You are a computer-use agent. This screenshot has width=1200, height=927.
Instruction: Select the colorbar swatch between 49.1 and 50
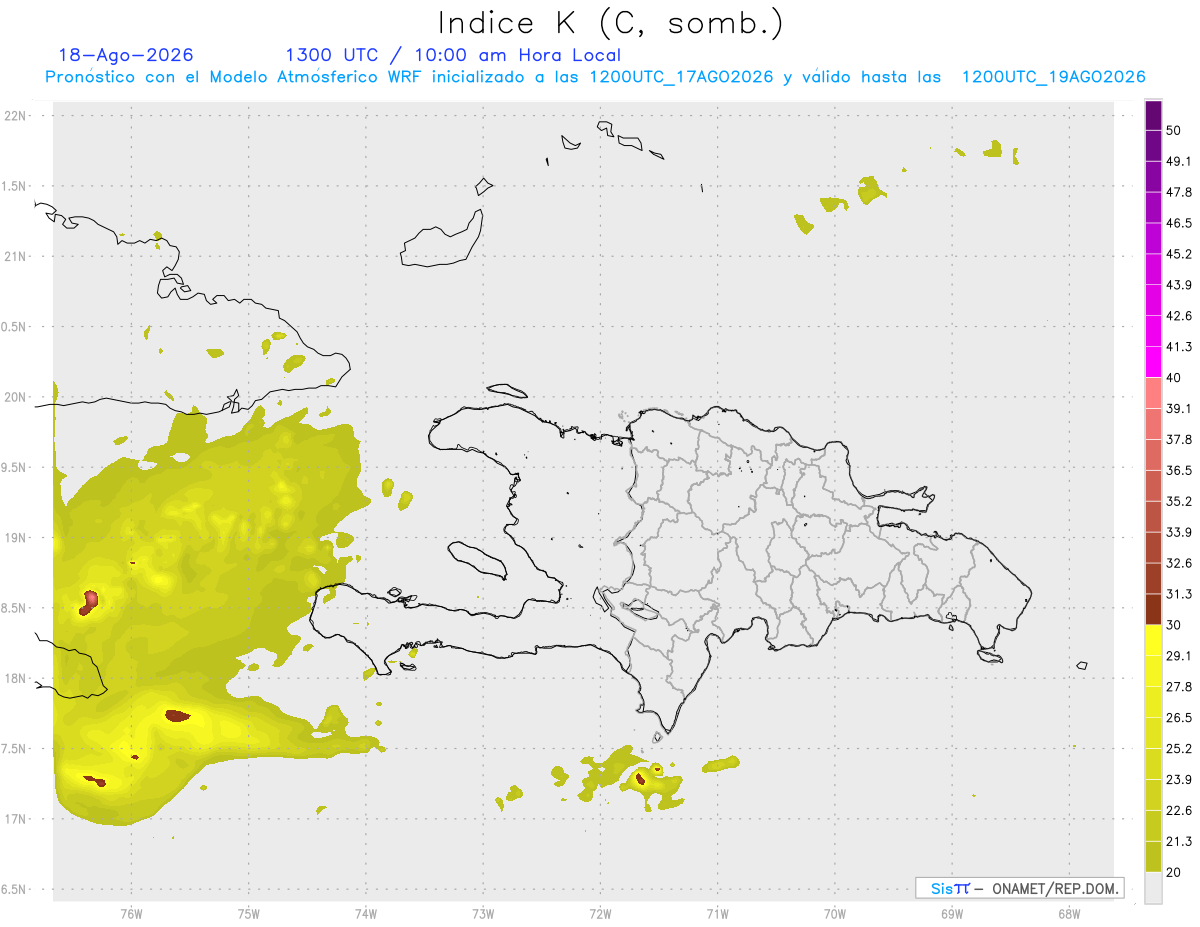[x=1153, y=146]
